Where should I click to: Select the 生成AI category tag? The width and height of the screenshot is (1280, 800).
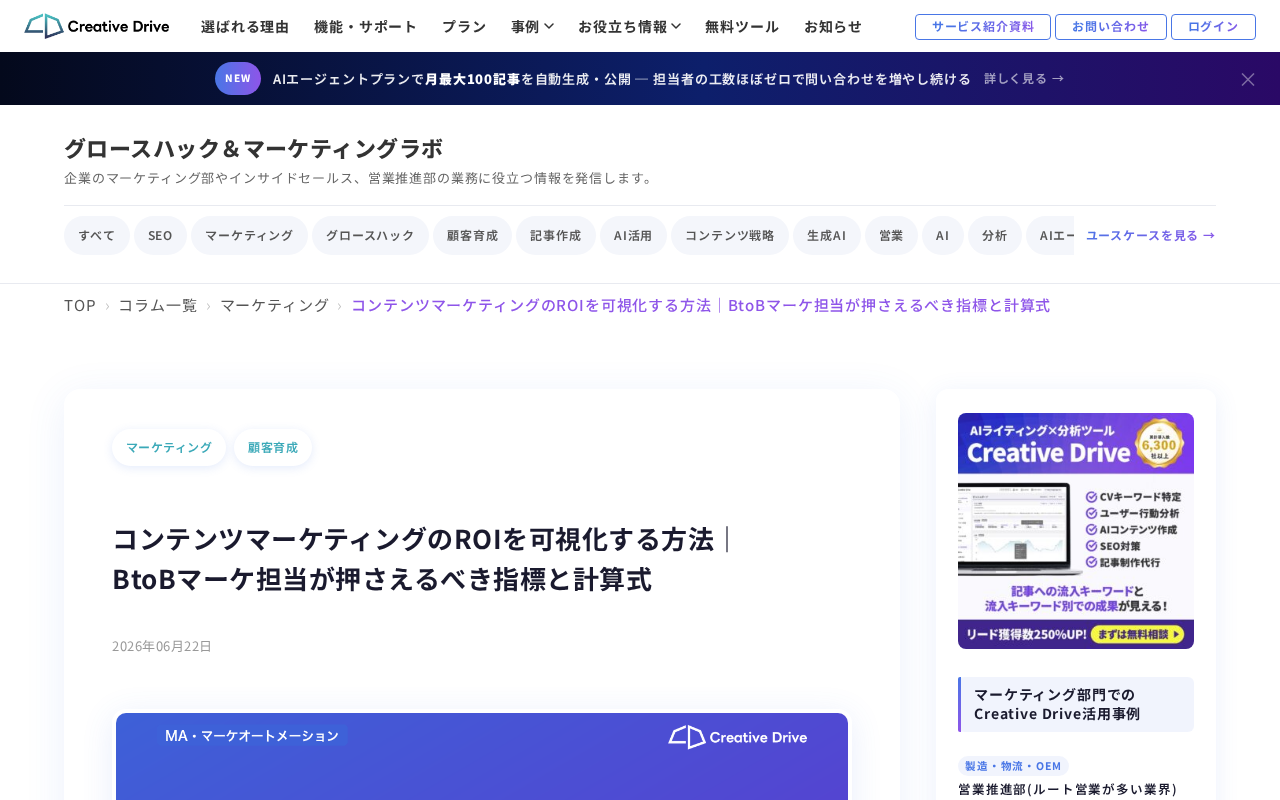coord(827,236)
